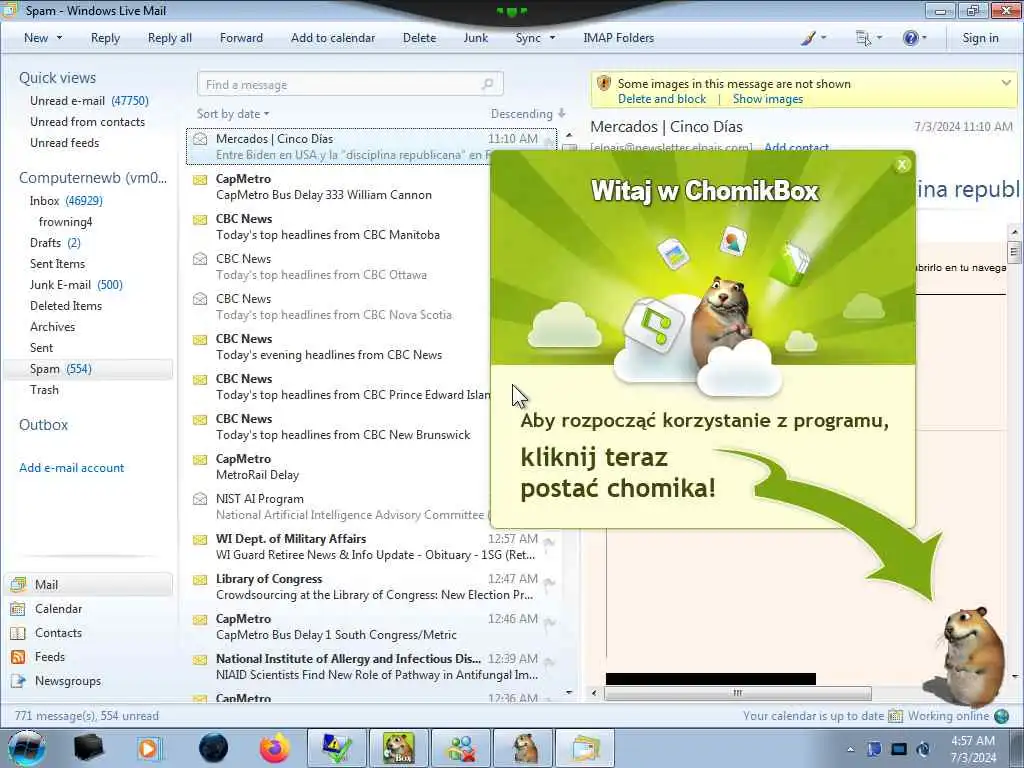This screenshot has height=768, width=1024.
Task: Open the Windows Live Mail taskbar icon
Action: (x=585, y=748)
